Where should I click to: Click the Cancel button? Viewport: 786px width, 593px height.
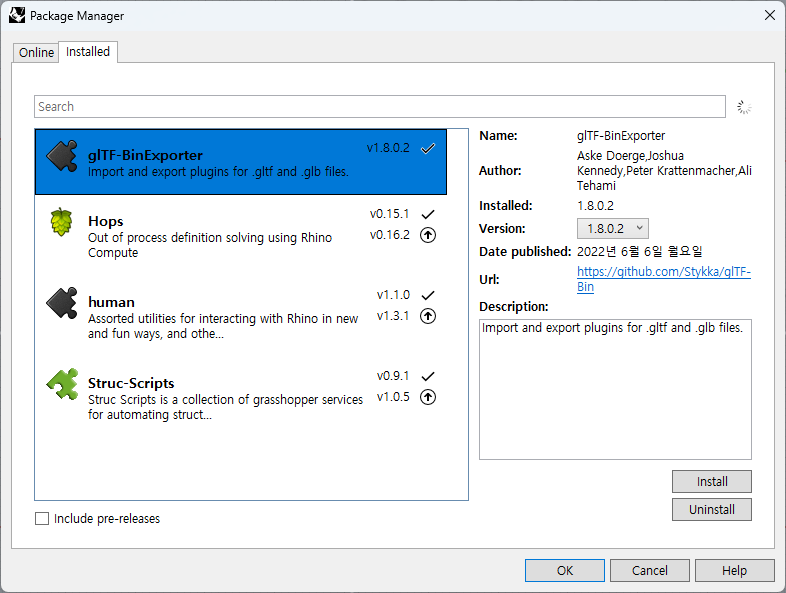[650, 570]
